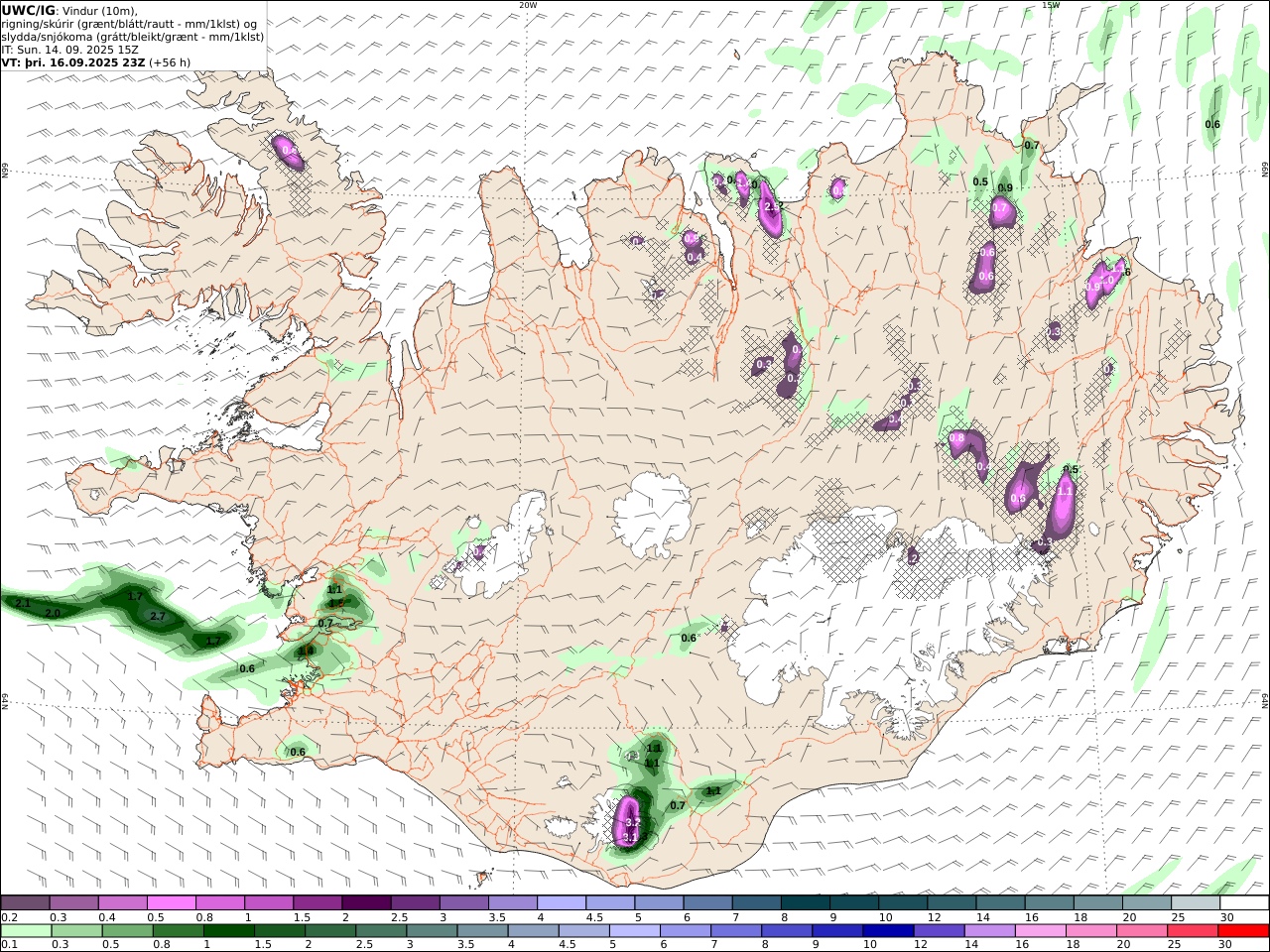This screenshot has height=952, width=1270.
Task: Click the 0.9 value in the northeast
Action: pos(1005,187)
